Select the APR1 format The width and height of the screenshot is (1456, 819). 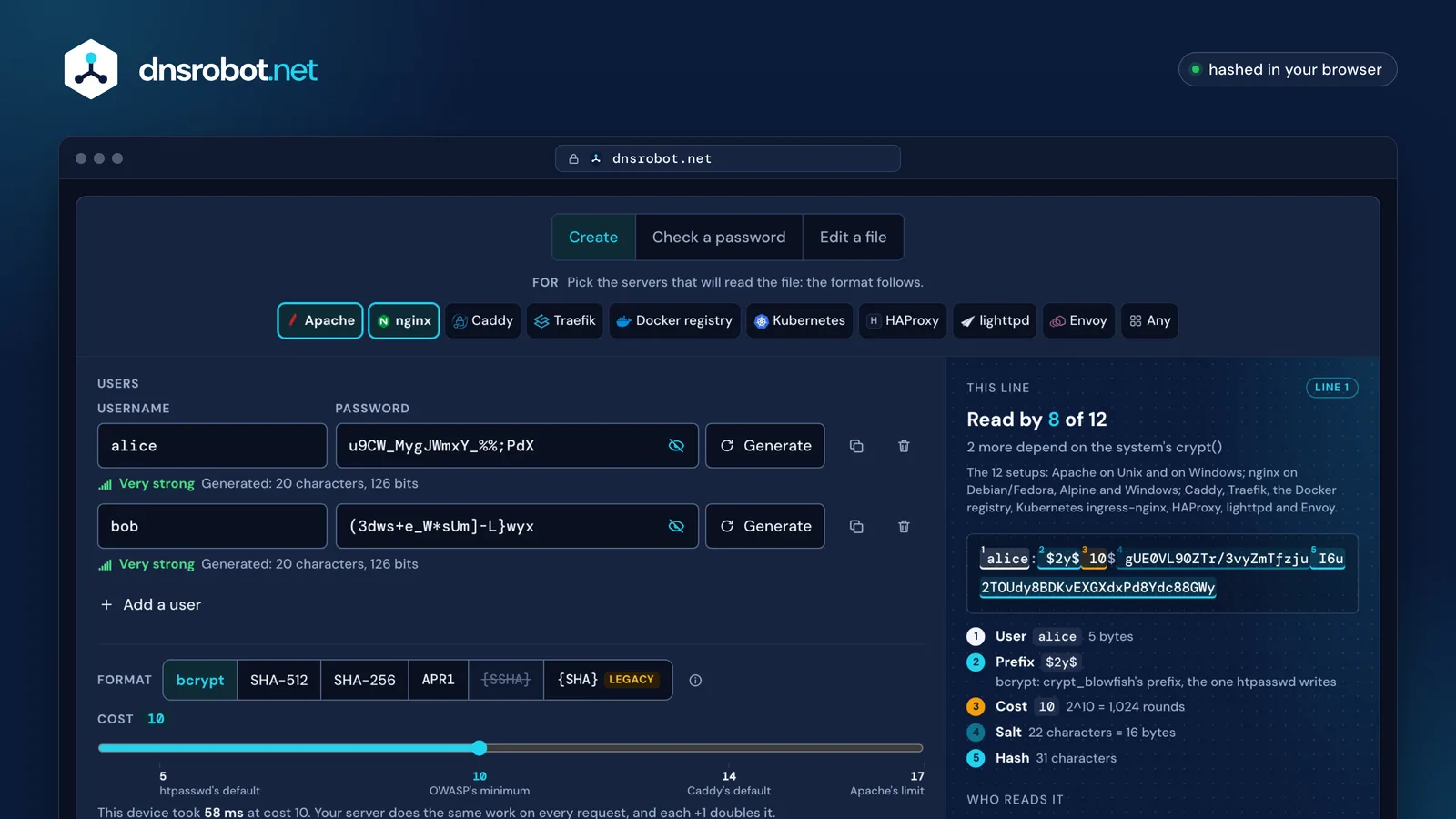439,680
